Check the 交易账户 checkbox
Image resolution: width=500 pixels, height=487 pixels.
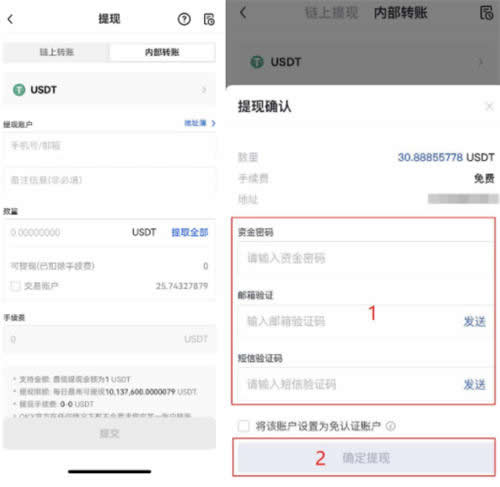pos(15,286)
